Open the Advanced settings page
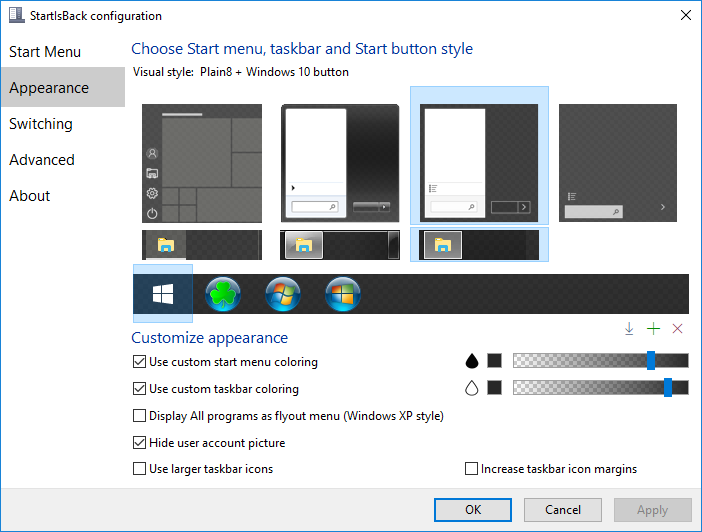Viewport: 702px width, 532px height. (x=63, y=159)
